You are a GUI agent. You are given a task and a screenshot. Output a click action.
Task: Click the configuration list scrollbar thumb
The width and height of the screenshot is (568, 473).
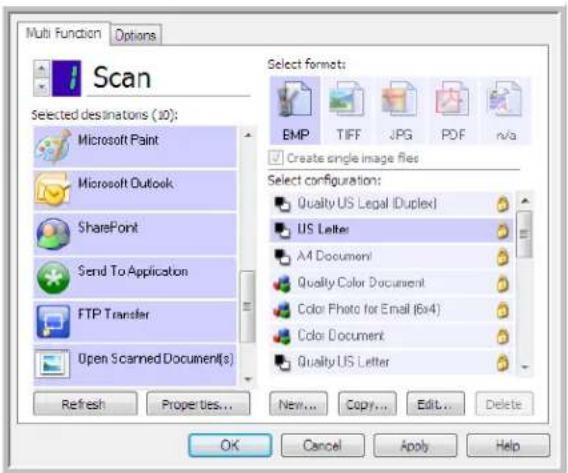pos(525,235)
